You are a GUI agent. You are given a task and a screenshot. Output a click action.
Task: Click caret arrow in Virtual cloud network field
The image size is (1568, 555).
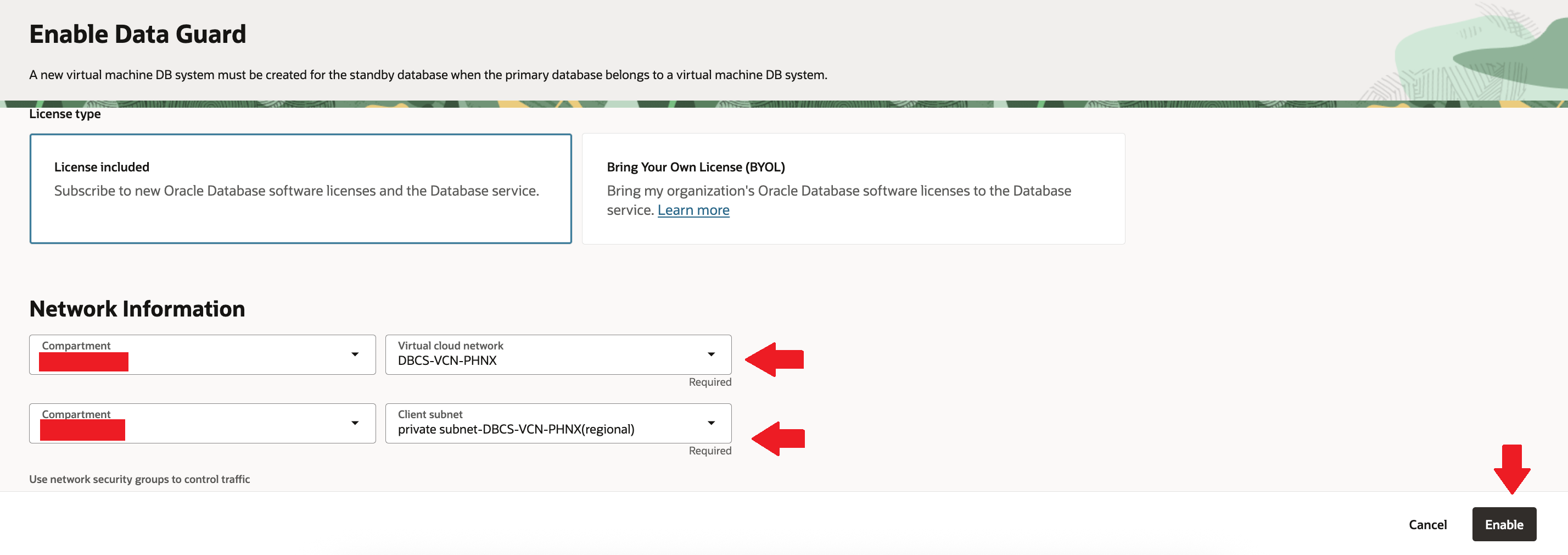[710, 354]
